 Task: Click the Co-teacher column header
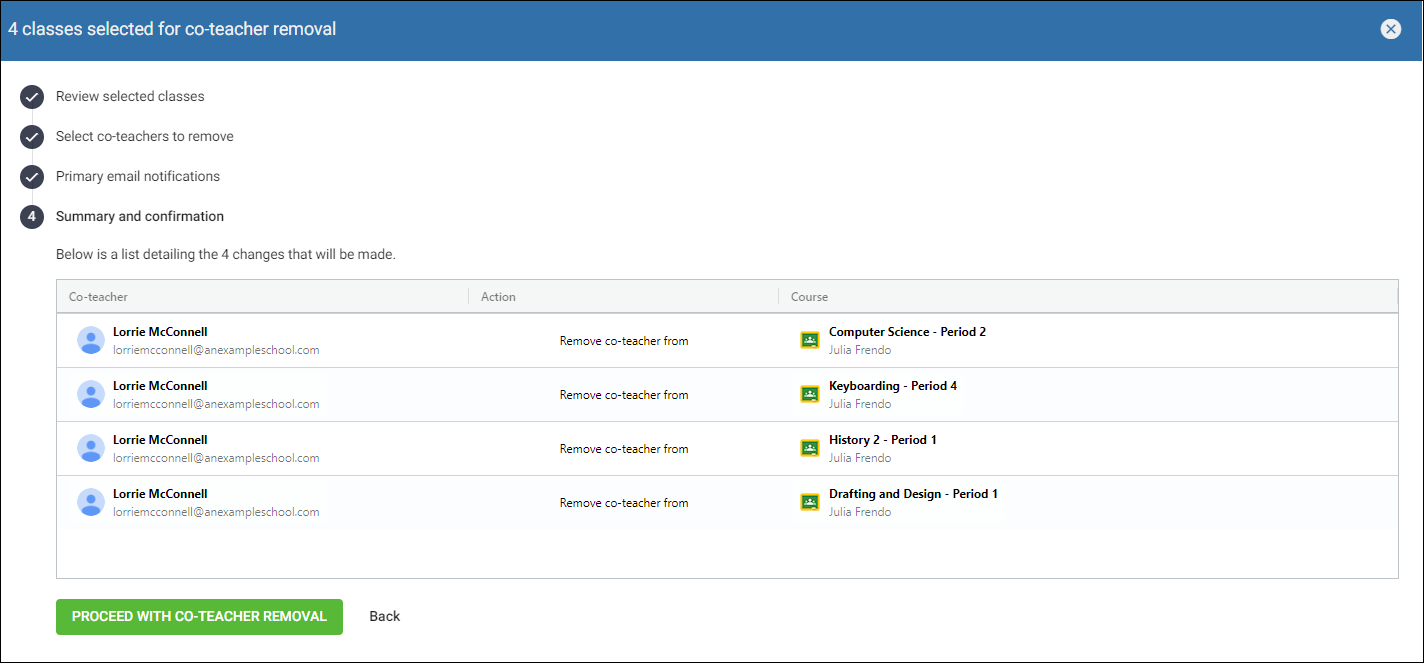(x=95, y=296)
